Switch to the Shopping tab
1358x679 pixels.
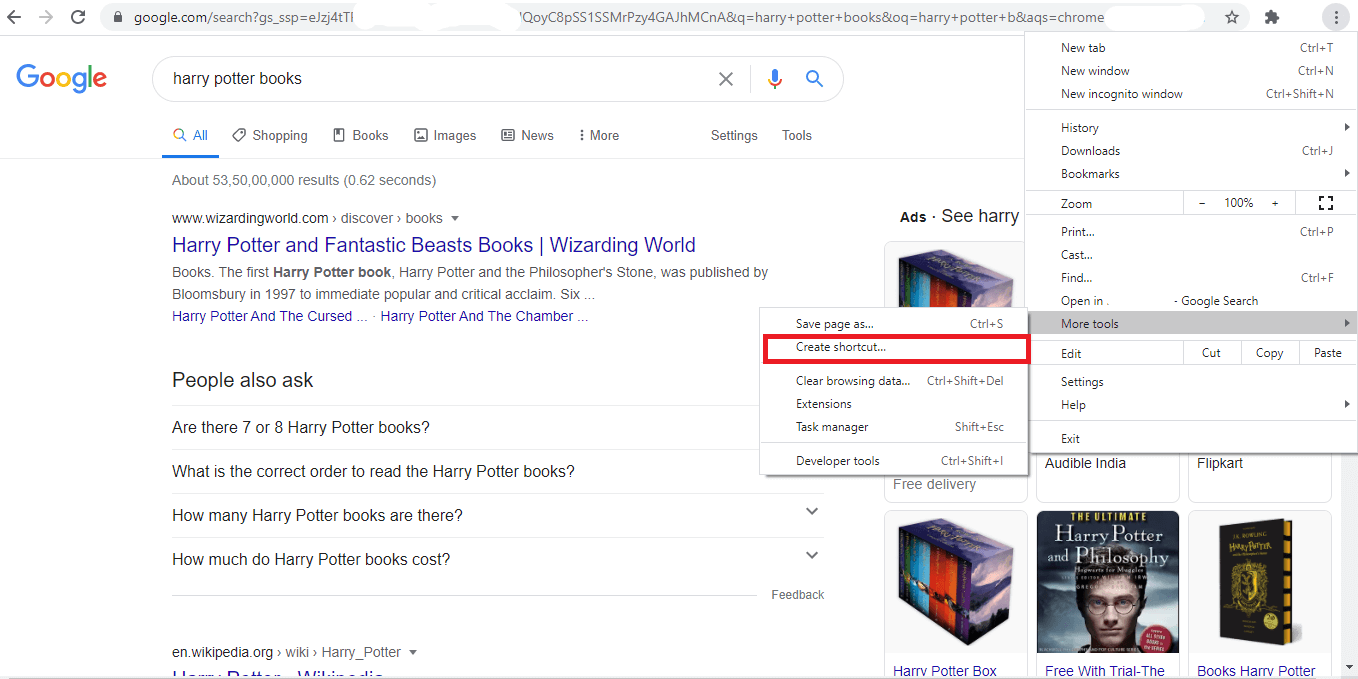click(x=270, y=136)
